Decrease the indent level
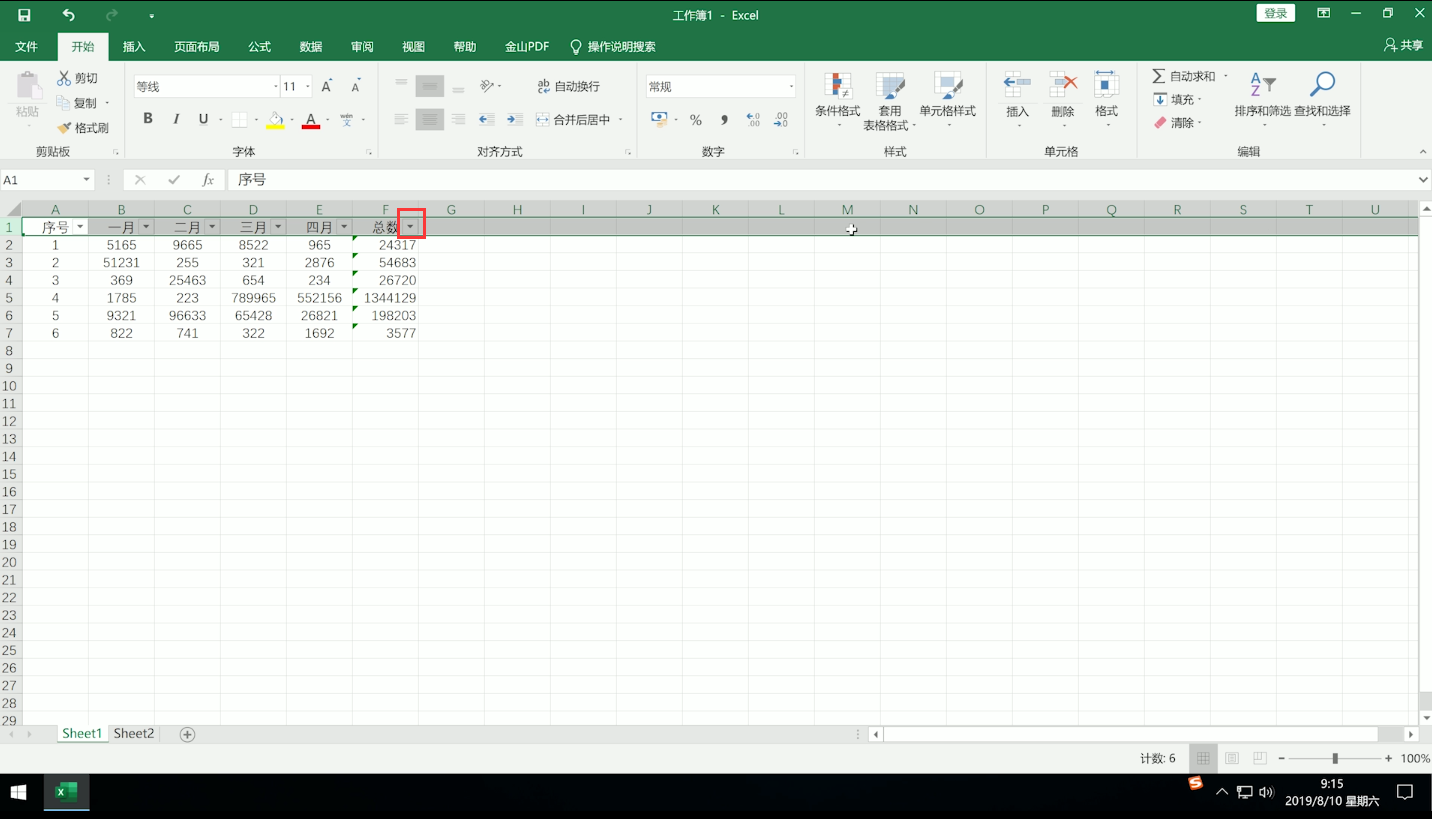The width and height of the screenshot is (1432, 819). pos(487,119)
